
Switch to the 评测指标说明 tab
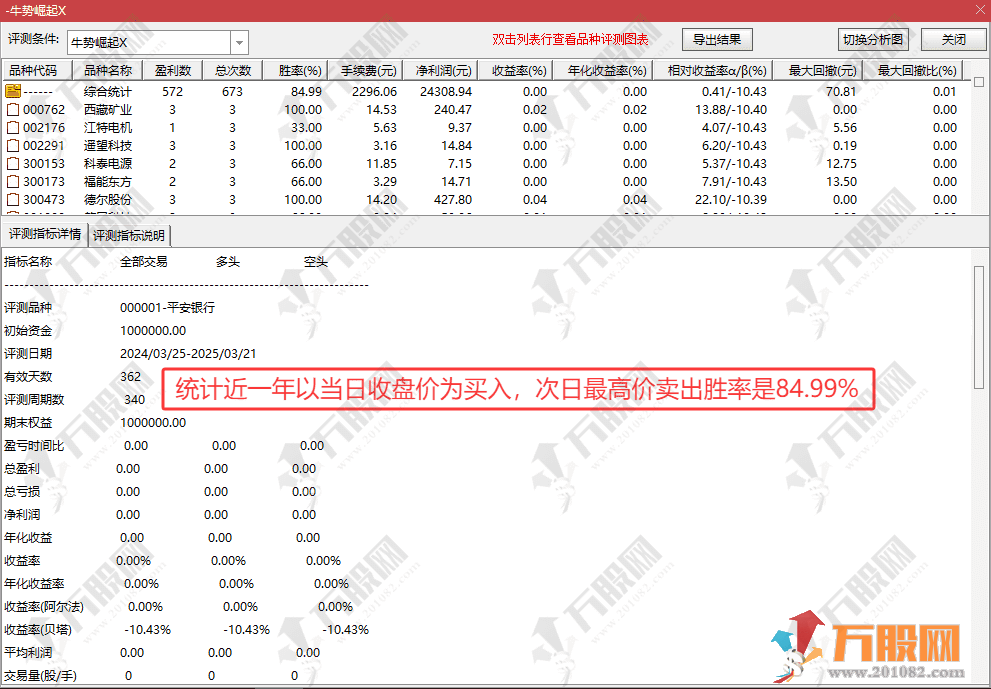[x=130, y=235]
